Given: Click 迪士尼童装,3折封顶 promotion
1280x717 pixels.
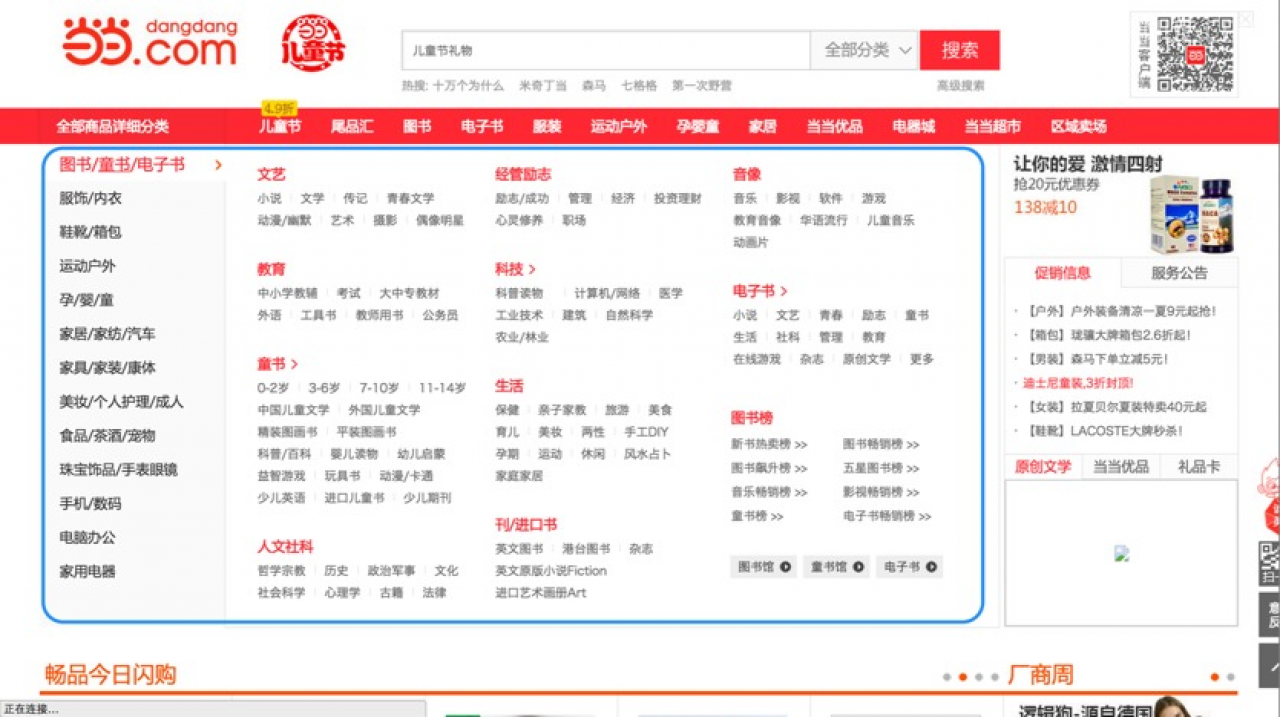Looking at the screenshot, I should (1078, 382).
